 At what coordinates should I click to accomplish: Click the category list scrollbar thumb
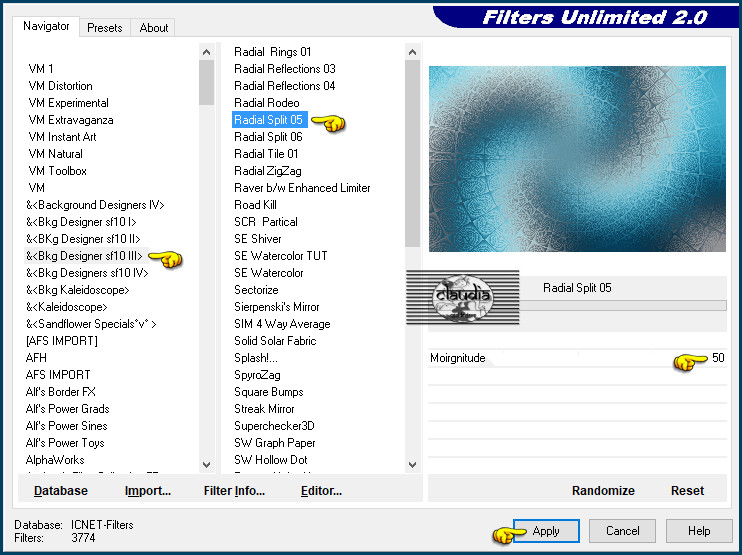point(206,82)
